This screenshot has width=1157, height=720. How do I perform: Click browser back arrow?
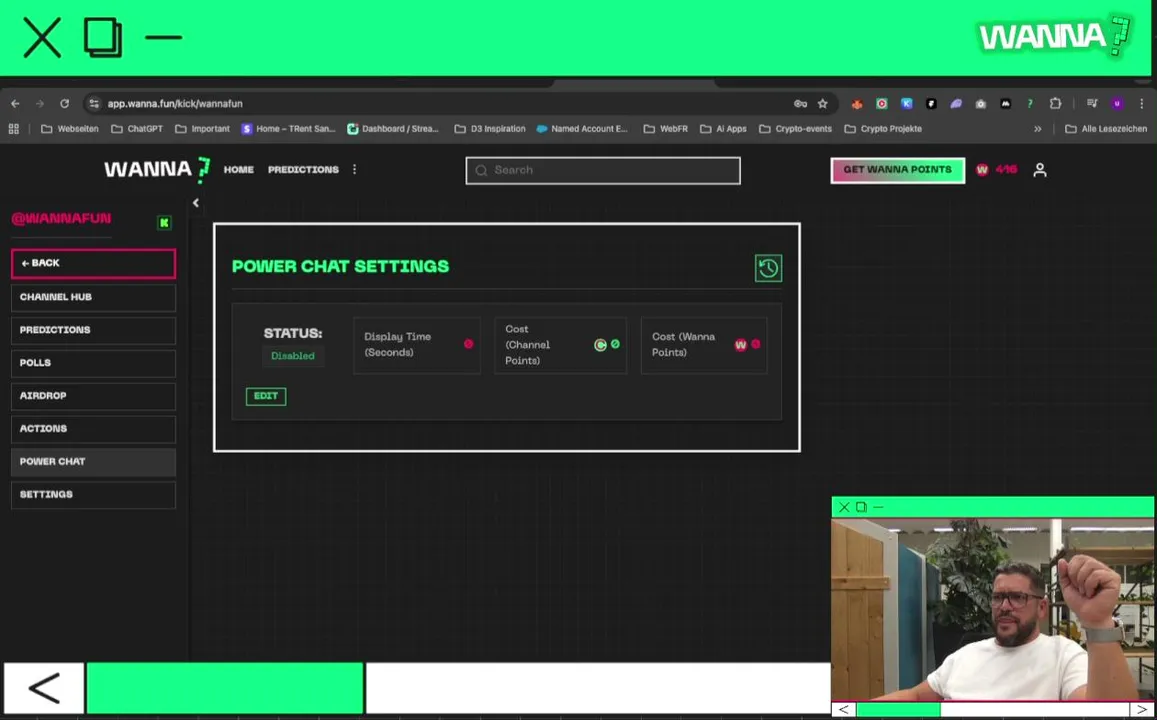click(x=15, y=104)
